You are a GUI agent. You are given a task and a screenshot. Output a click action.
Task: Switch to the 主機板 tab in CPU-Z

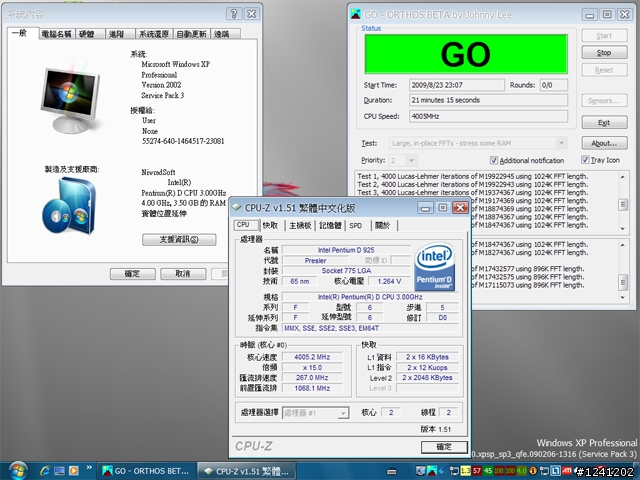(x=300, y=225)
